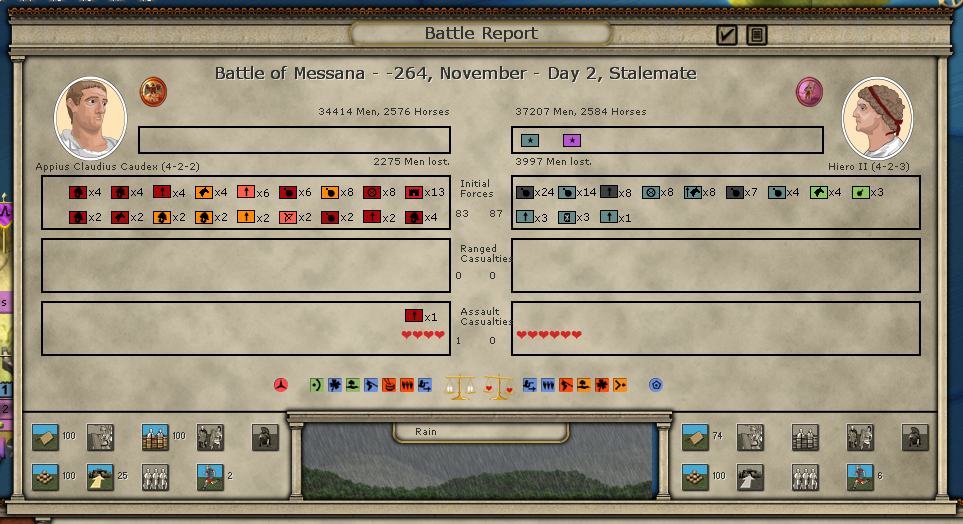Viewport: 963px width, 524px height.
Task: Click the Roman assault casualty unit x1
Action: 413,316
